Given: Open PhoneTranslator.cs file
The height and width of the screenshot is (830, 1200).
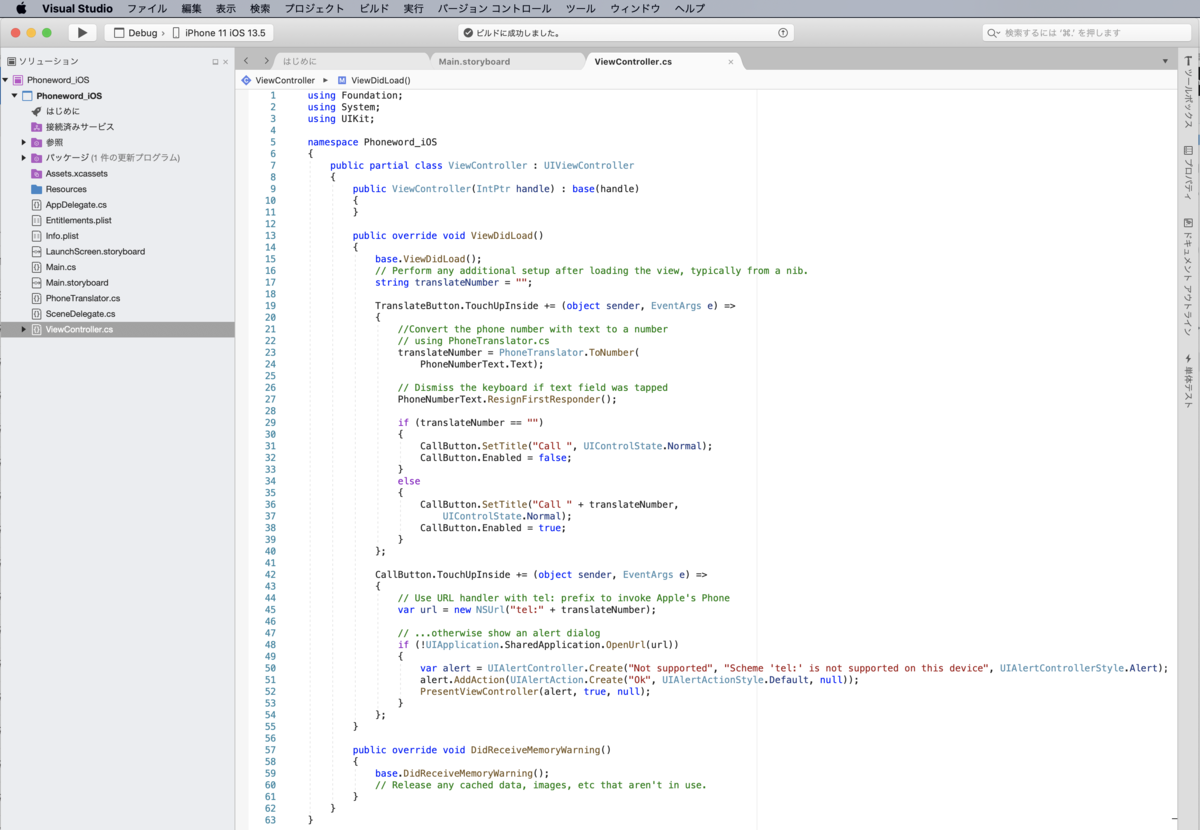Looking at the screenshot, I should coord(82,298).
